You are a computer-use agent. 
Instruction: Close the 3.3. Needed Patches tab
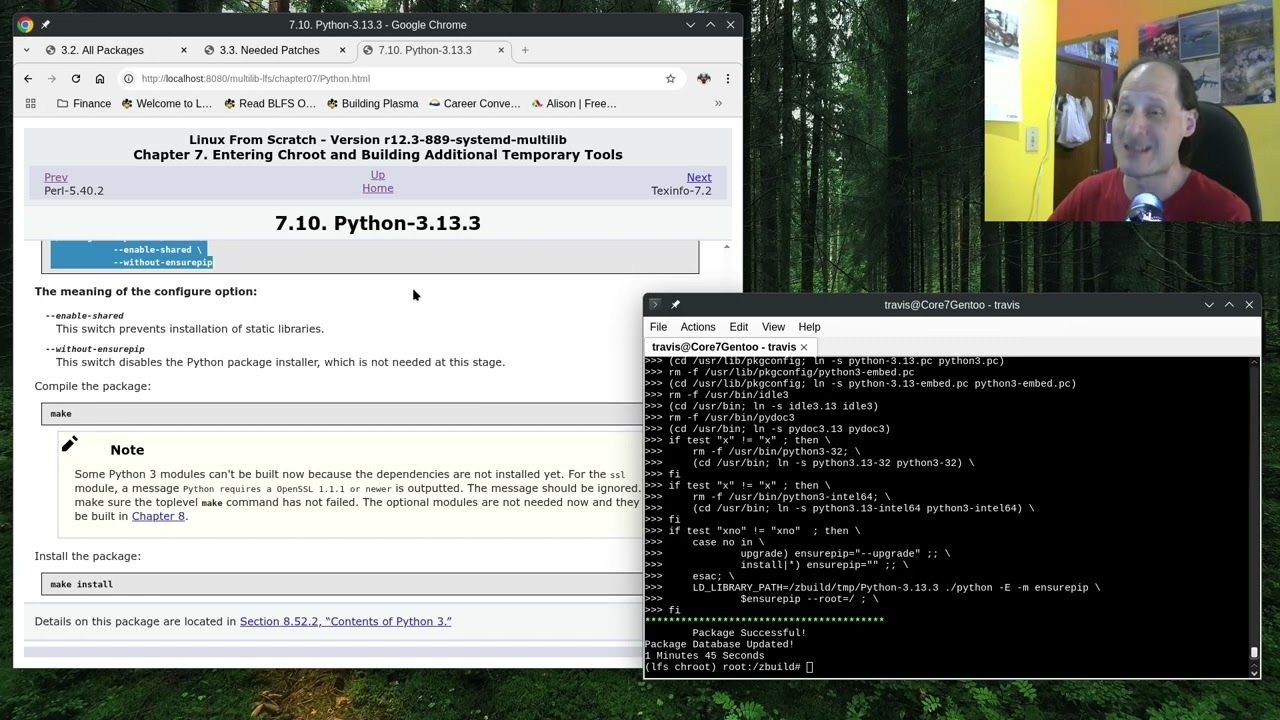pos(342,50)
